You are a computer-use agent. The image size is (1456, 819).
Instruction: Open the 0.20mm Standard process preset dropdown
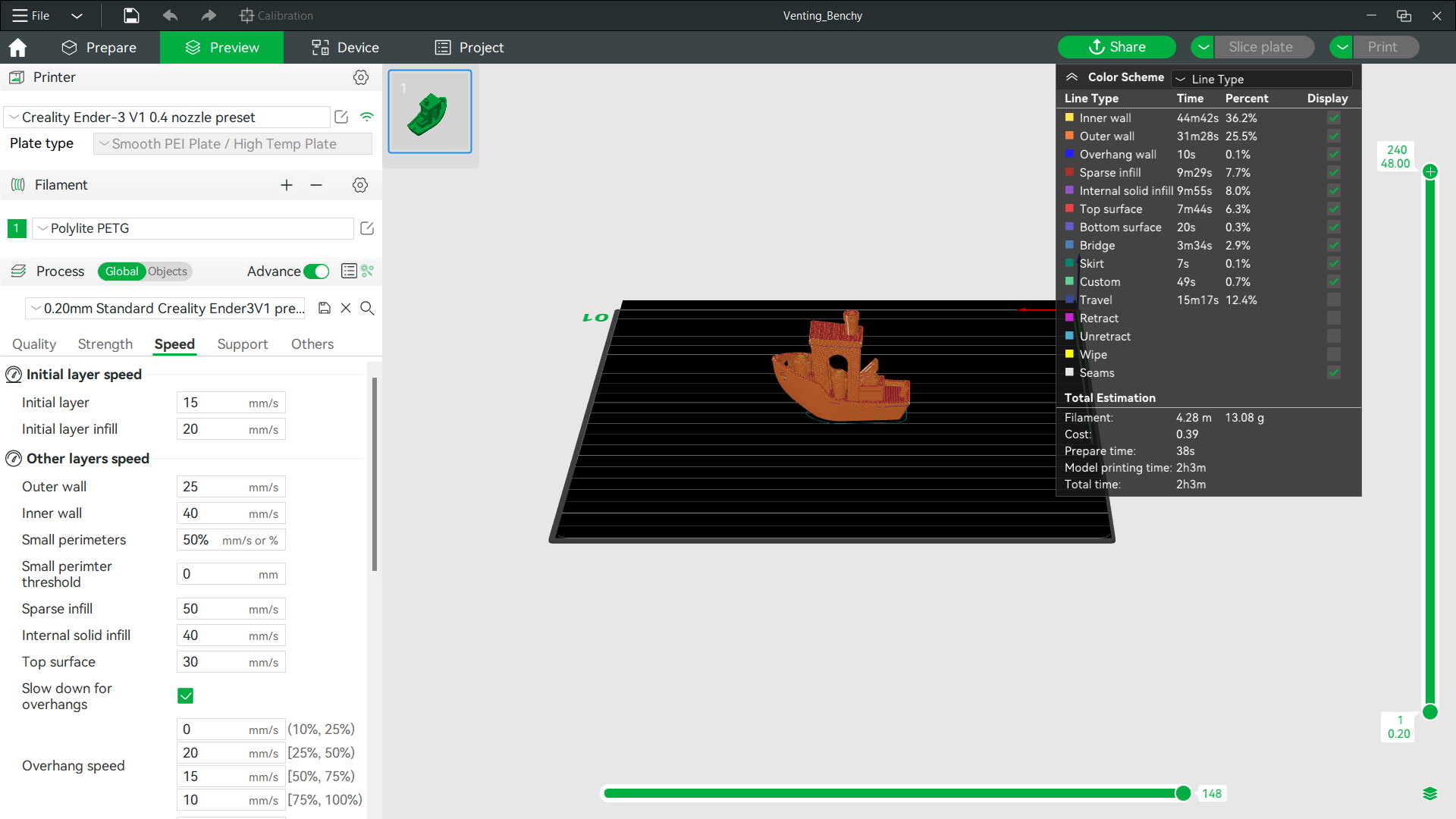coord(165,308)
